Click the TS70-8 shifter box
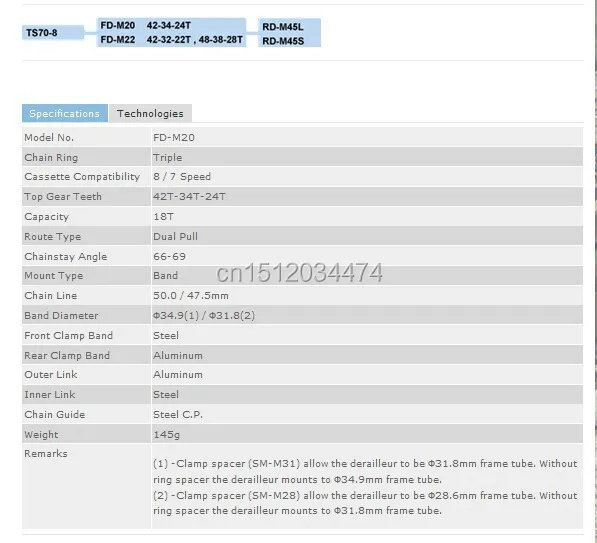597x543 pixels. [x=53, y=33]
